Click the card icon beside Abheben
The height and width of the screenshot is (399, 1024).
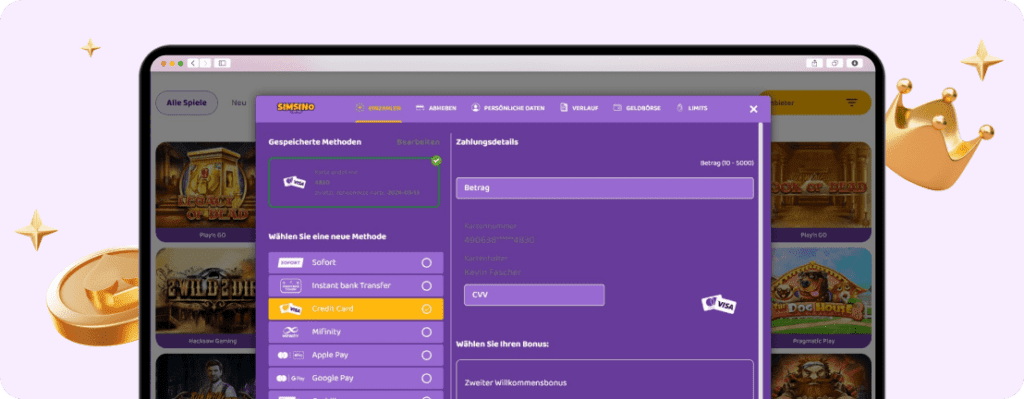(x=420, y=108)
